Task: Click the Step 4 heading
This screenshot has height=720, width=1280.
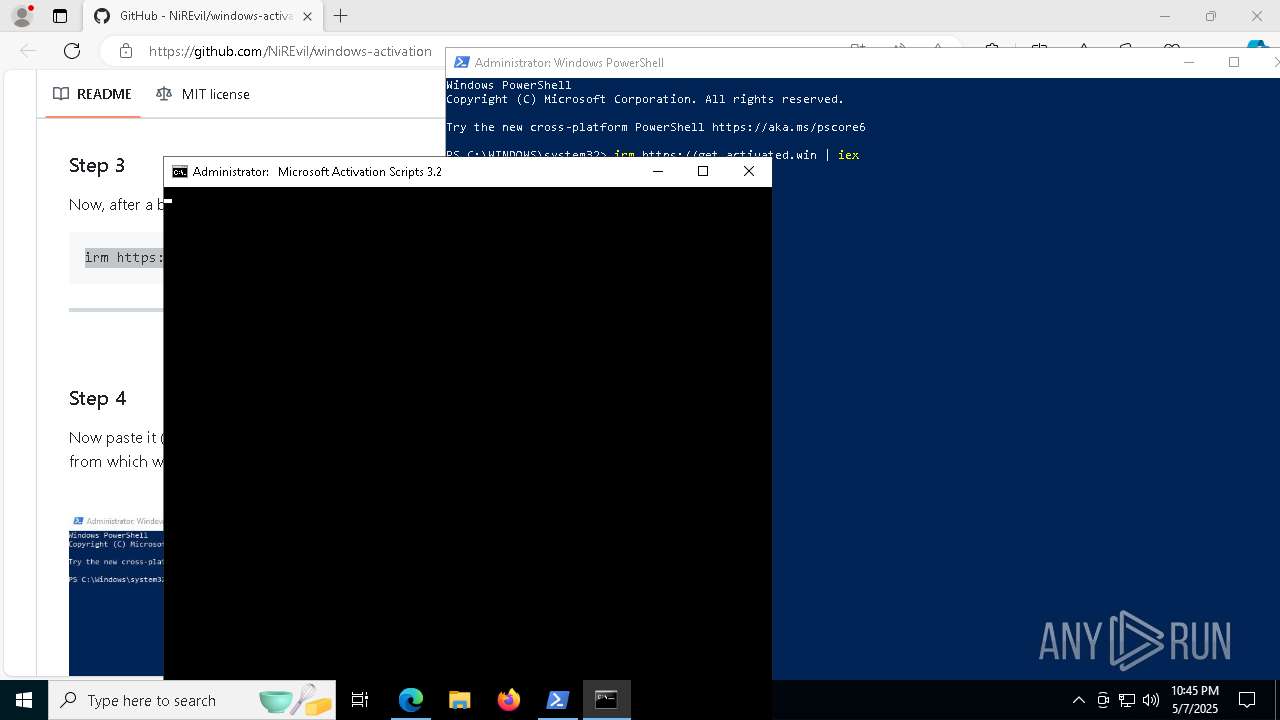Action: tap(97, 398)
